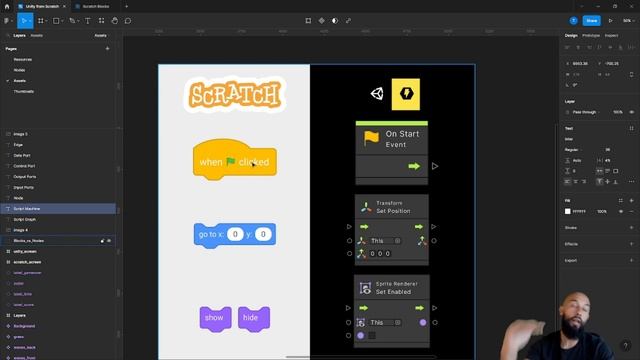Click the Y position input field
The height and width of the screenshot is (360, 640).
(x=612, y=64)
